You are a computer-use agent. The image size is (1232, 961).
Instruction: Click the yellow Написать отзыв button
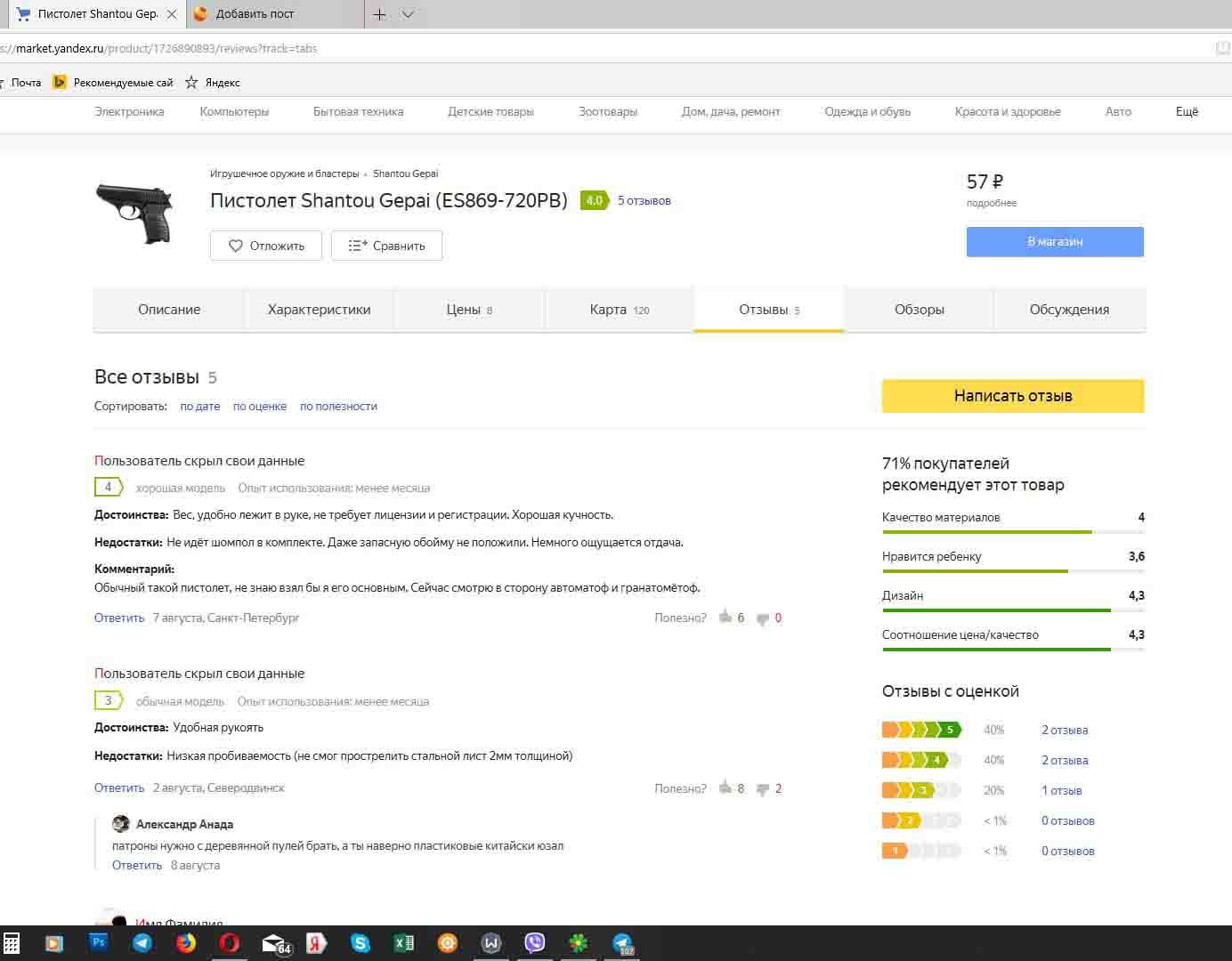coord(1013,396)
